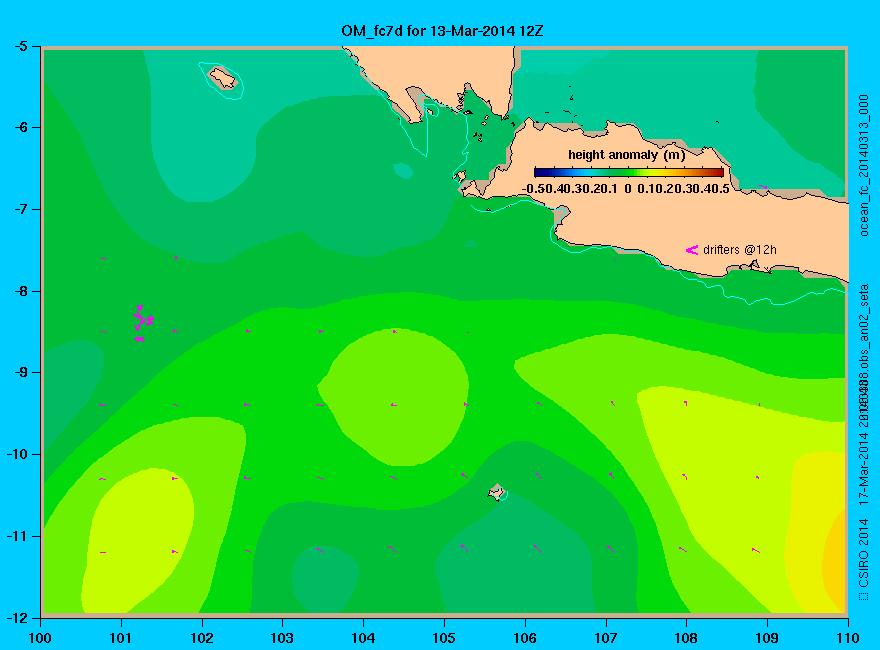Screen dimensions: 880x650
Task: Click the x-axis label 105
Action: (444, 638)
